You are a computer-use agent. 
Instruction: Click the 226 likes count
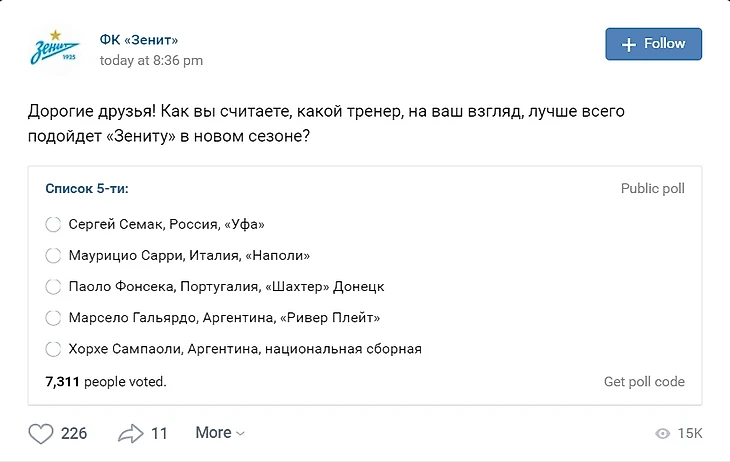[x=74, y=433]
